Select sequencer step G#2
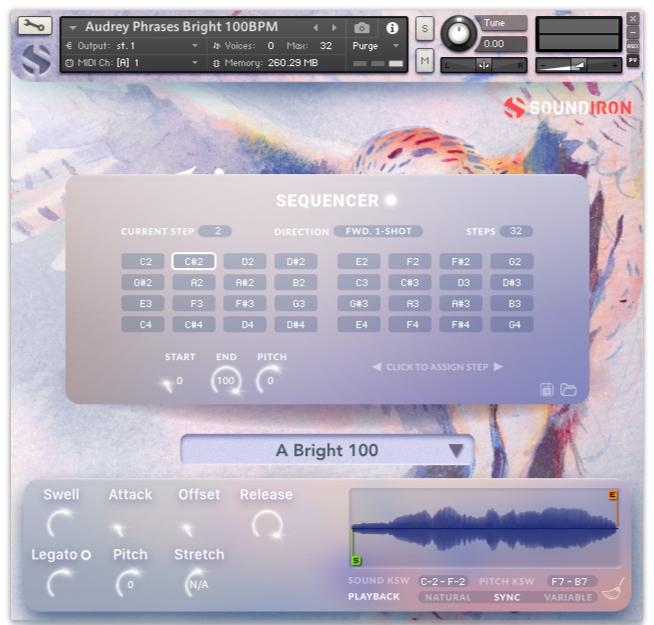654x625 pixels. tap(143, 282)
